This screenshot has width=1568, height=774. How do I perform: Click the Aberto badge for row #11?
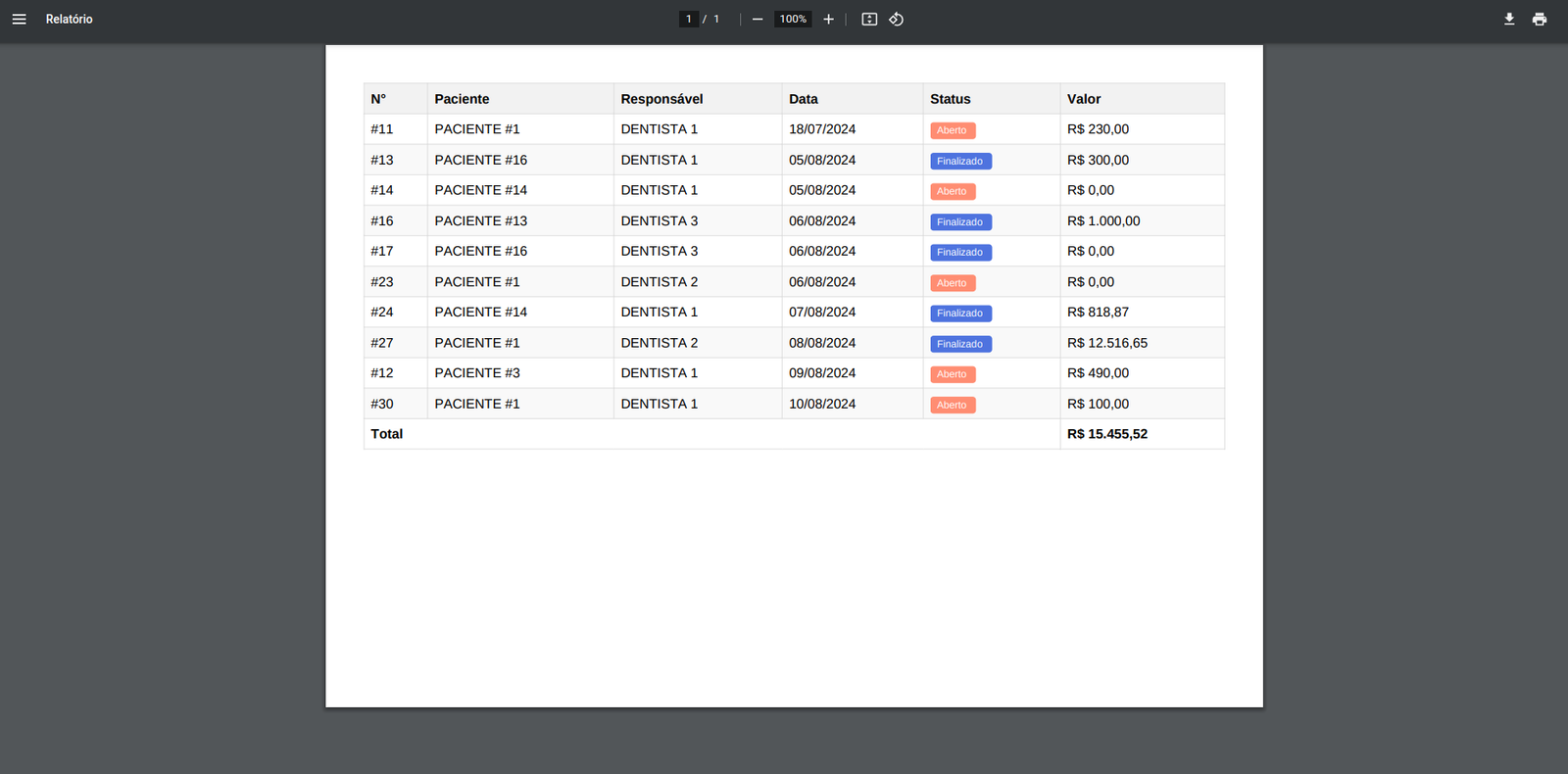pyautogui.click(x=952, y=130)
